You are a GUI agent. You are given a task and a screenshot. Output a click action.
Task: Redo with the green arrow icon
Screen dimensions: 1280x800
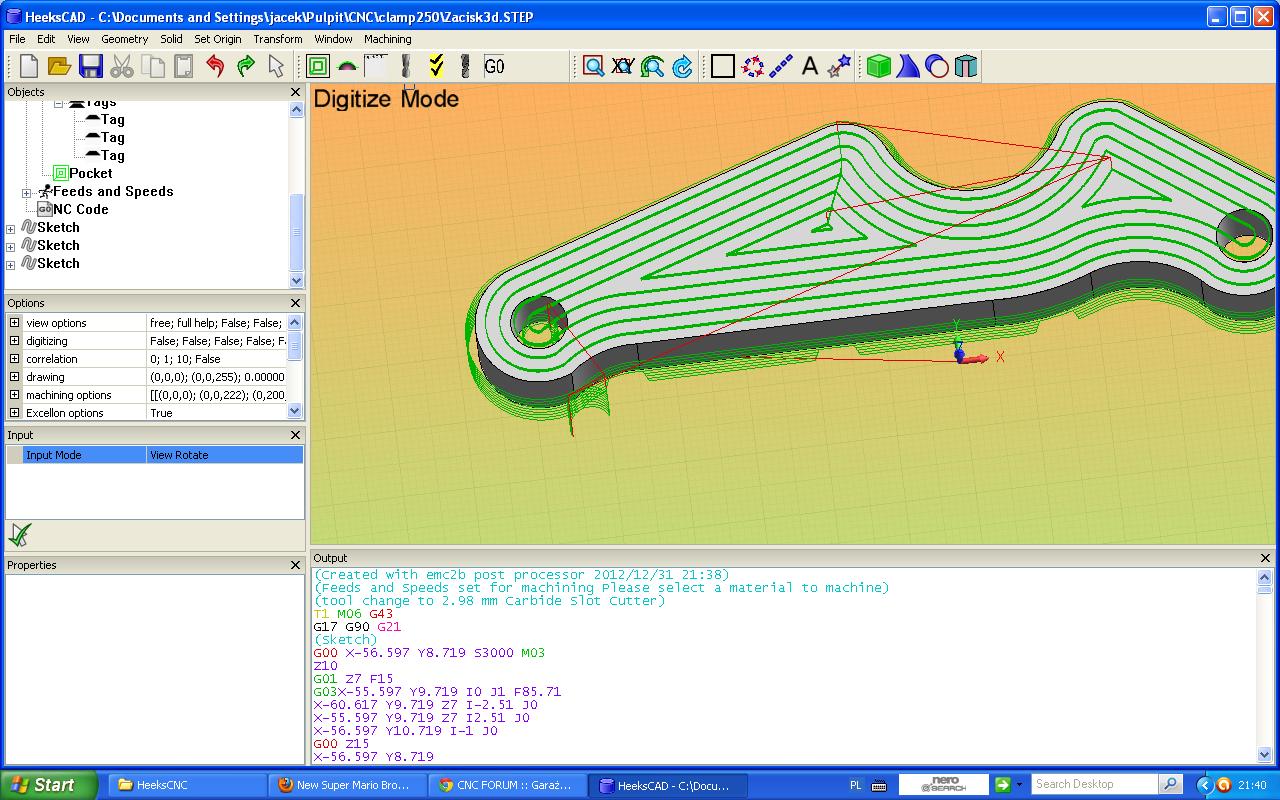(246, 66)
